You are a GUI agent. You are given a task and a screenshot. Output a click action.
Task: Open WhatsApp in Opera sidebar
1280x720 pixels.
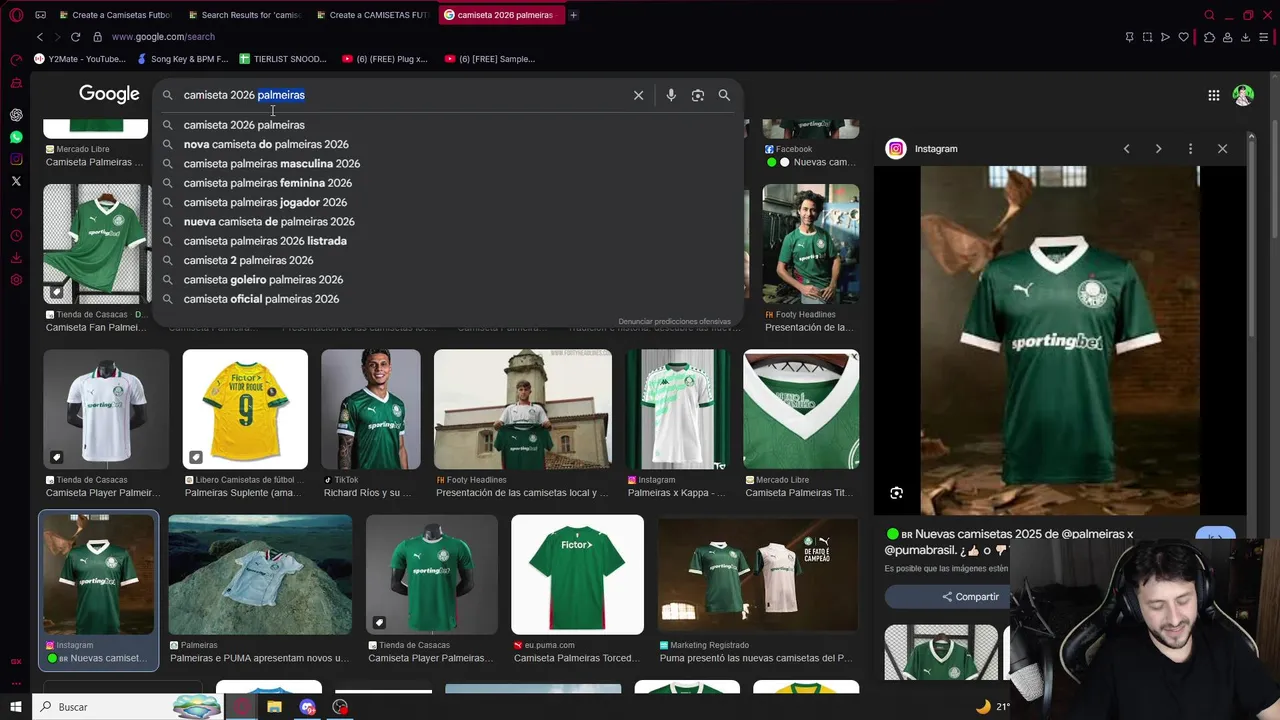coord(16,137)
